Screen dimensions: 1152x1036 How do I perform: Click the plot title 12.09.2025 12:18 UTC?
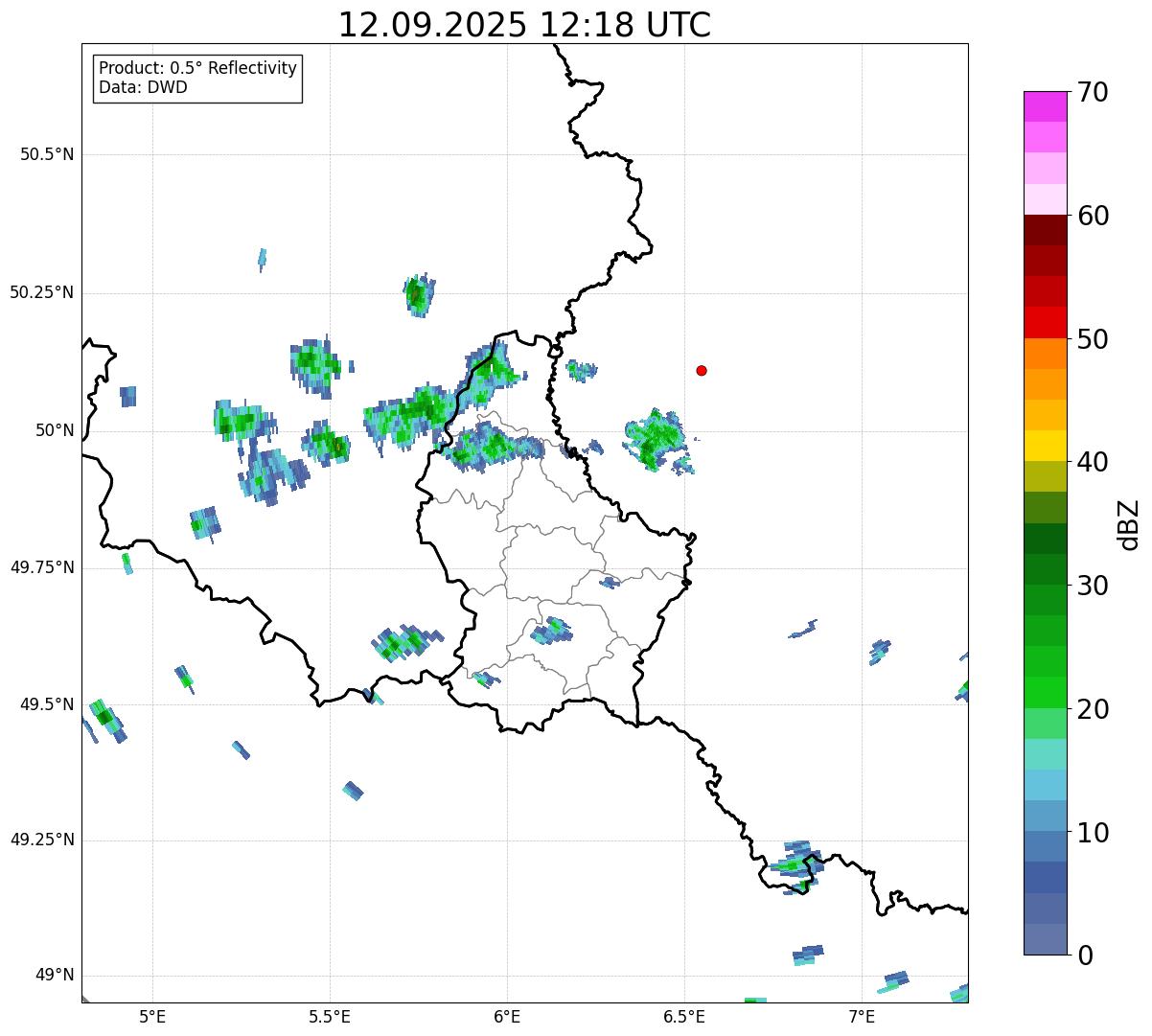tap(524, 24)
